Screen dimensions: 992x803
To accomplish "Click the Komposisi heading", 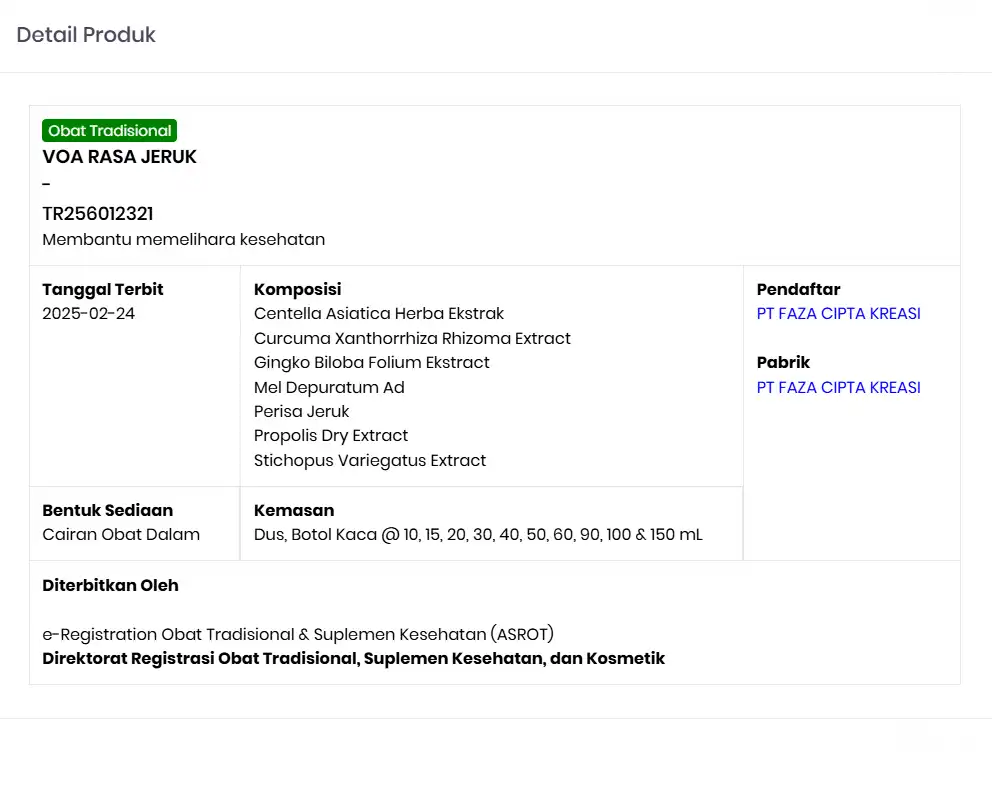I will [297, 290].
